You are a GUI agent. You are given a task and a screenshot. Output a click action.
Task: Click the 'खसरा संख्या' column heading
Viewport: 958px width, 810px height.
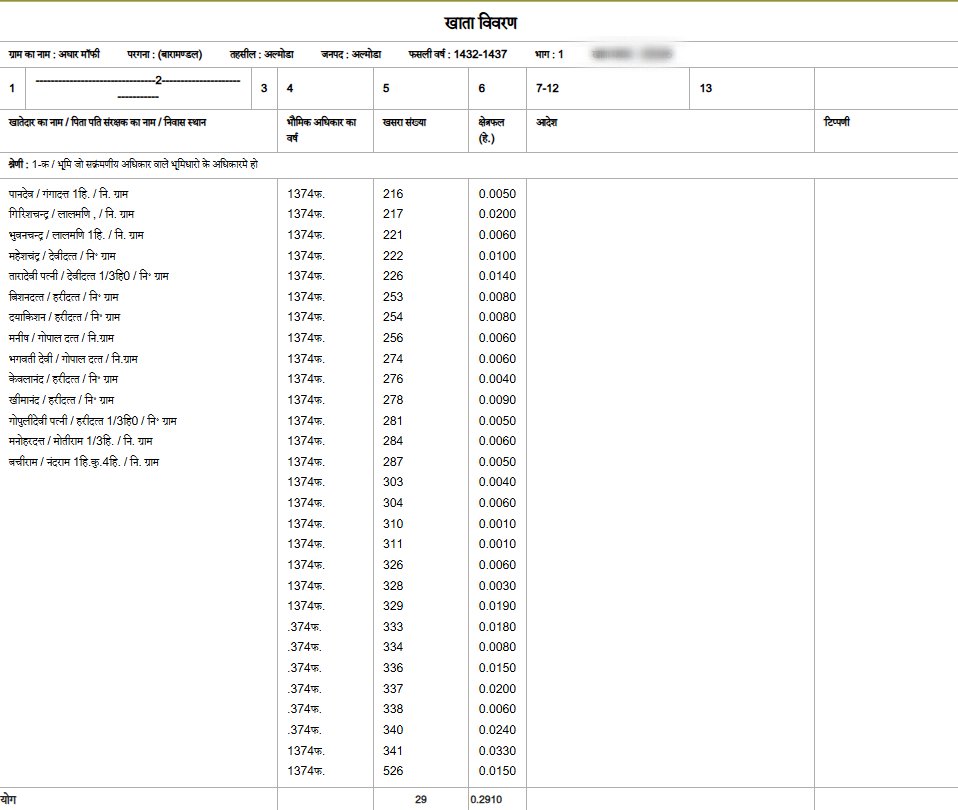click(x=404, y=122)
